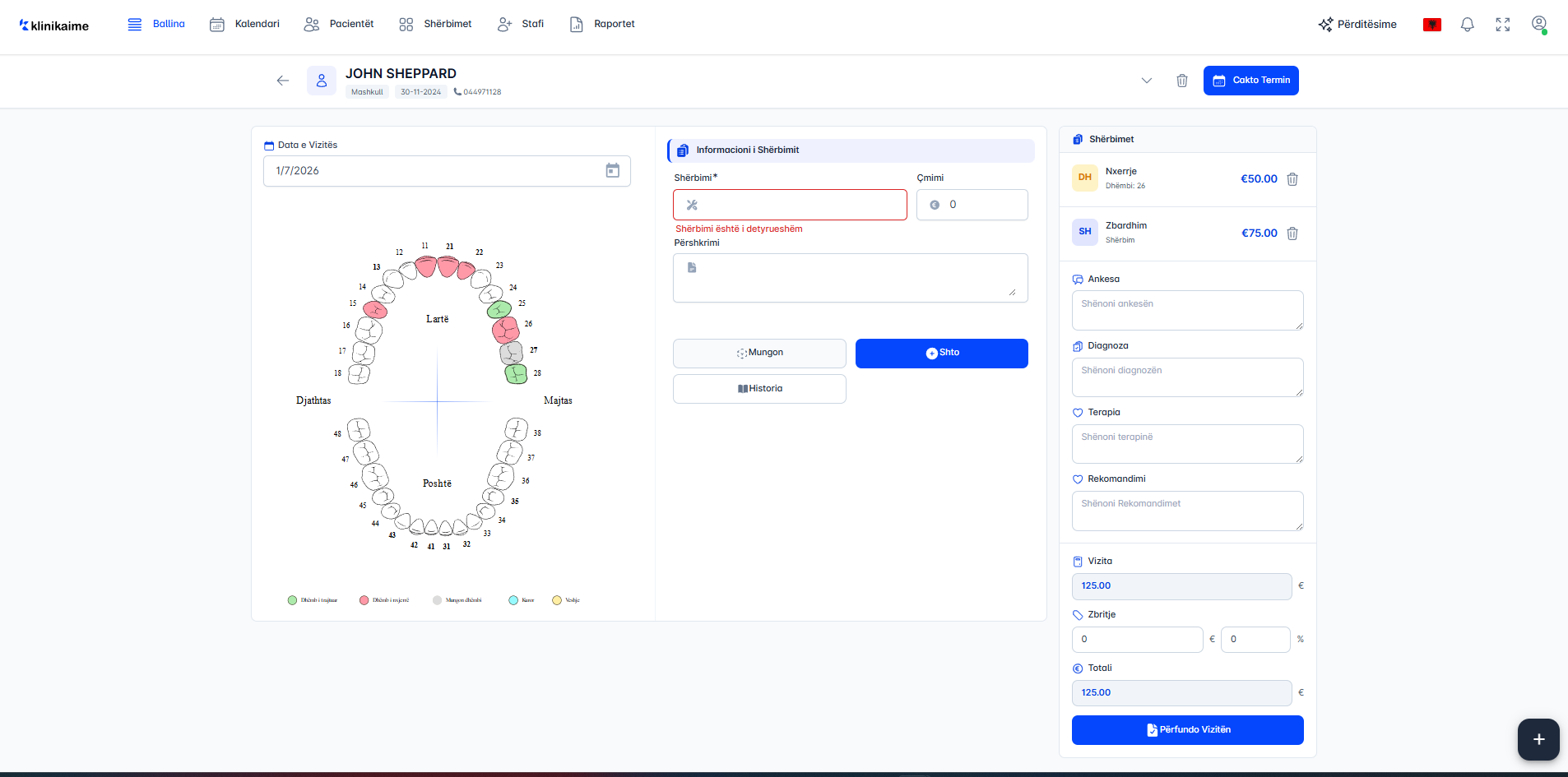Viewport: 1568px width, 777px height.
Task: Open the user profile icon
Action: coord(1538,24)
